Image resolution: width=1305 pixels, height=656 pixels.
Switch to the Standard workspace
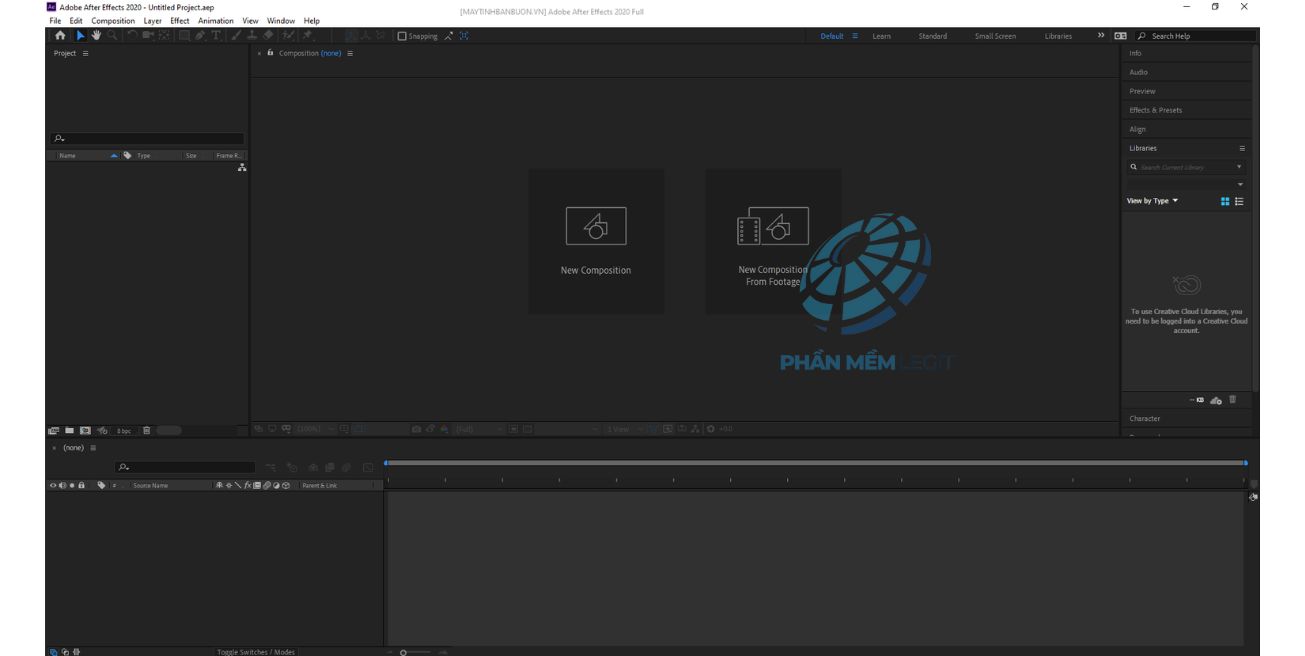933,36
